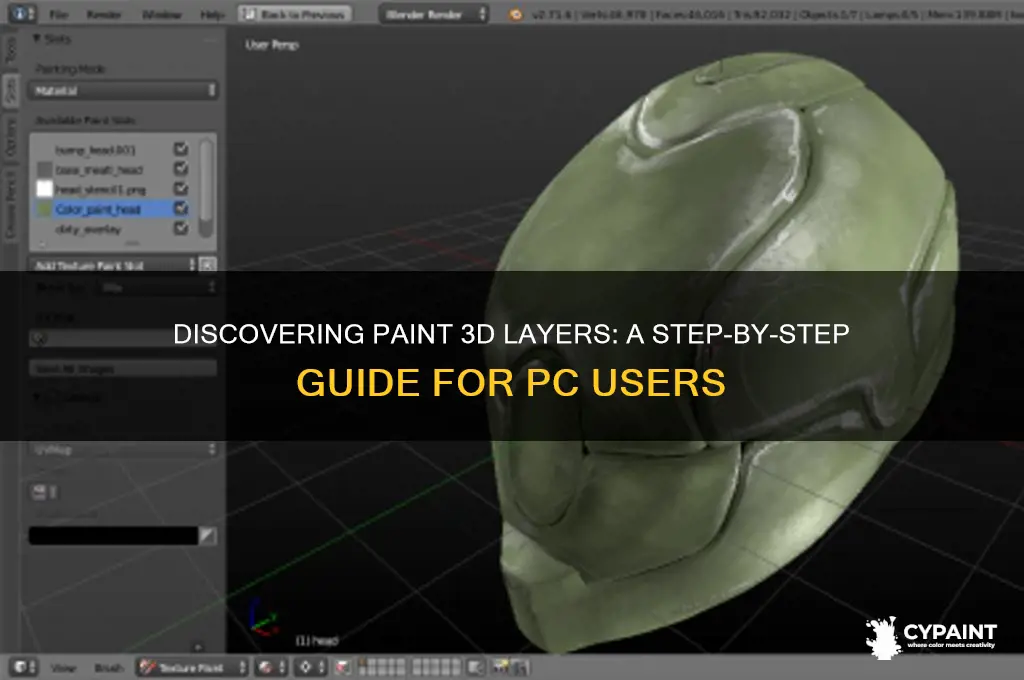Click the green Color_paint_head thumbnail
1024x680 pixels.
click(44, 209)
